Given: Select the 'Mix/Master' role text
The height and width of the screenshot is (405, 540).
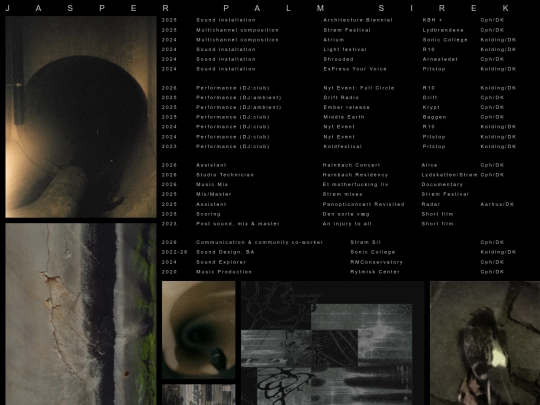Looking at the screenshot, I should 214,194.
